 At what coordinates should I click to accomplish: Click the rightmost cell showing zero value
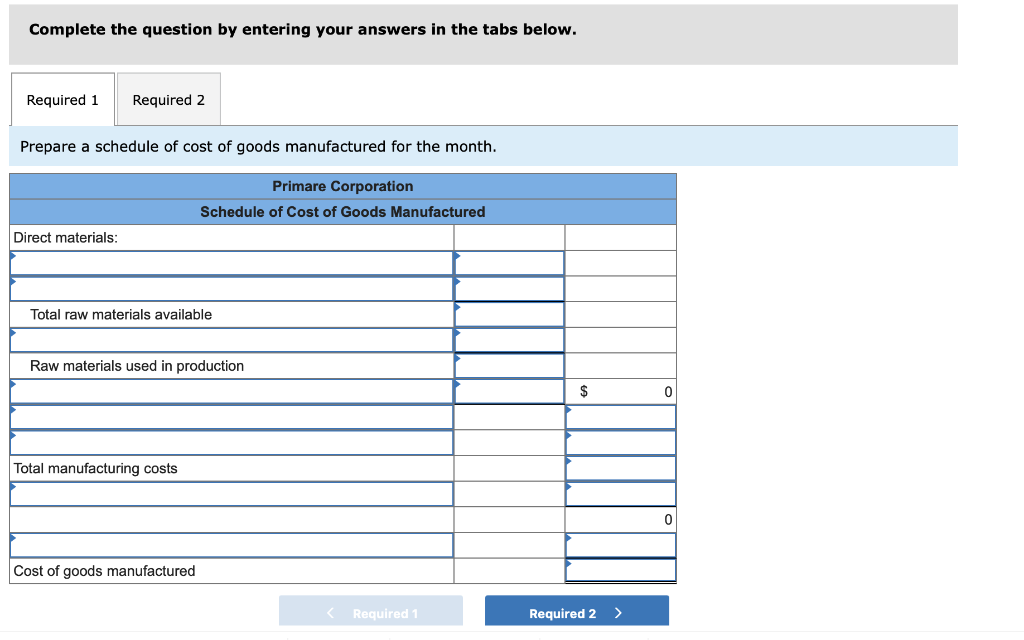tap(620, 519)
